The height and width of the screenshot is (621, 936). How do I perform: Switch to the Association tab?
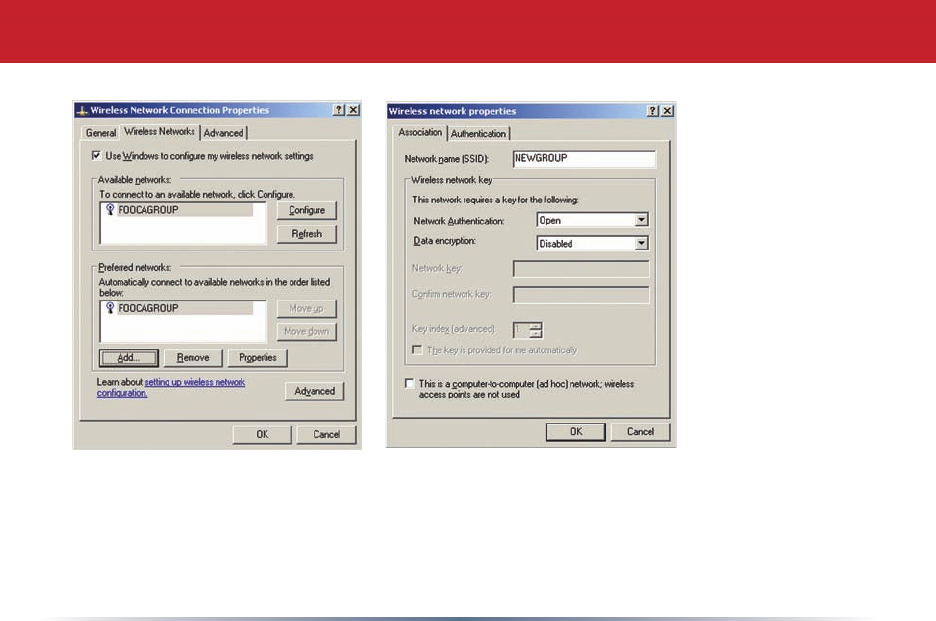click(x=420, y=132)
